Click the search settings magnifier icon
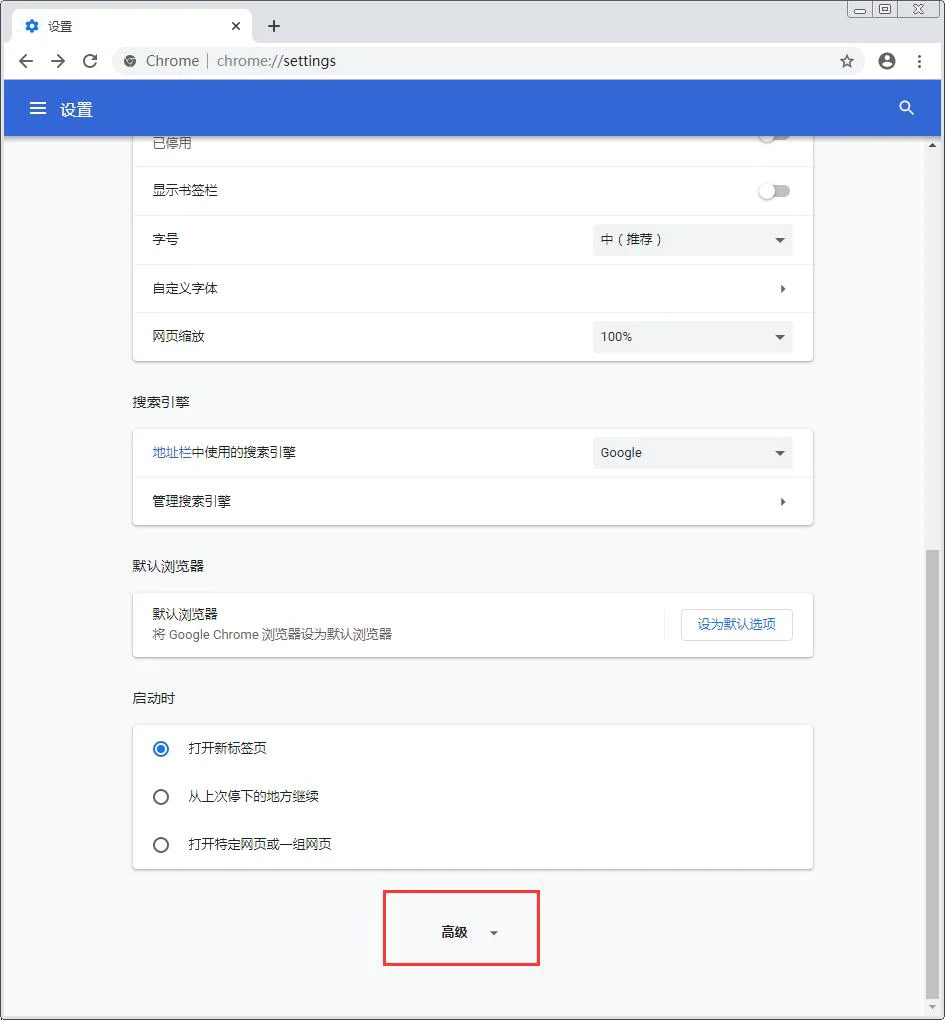Image resolution: width=945 pixels, height=1020 pixels. click(906, 108)
